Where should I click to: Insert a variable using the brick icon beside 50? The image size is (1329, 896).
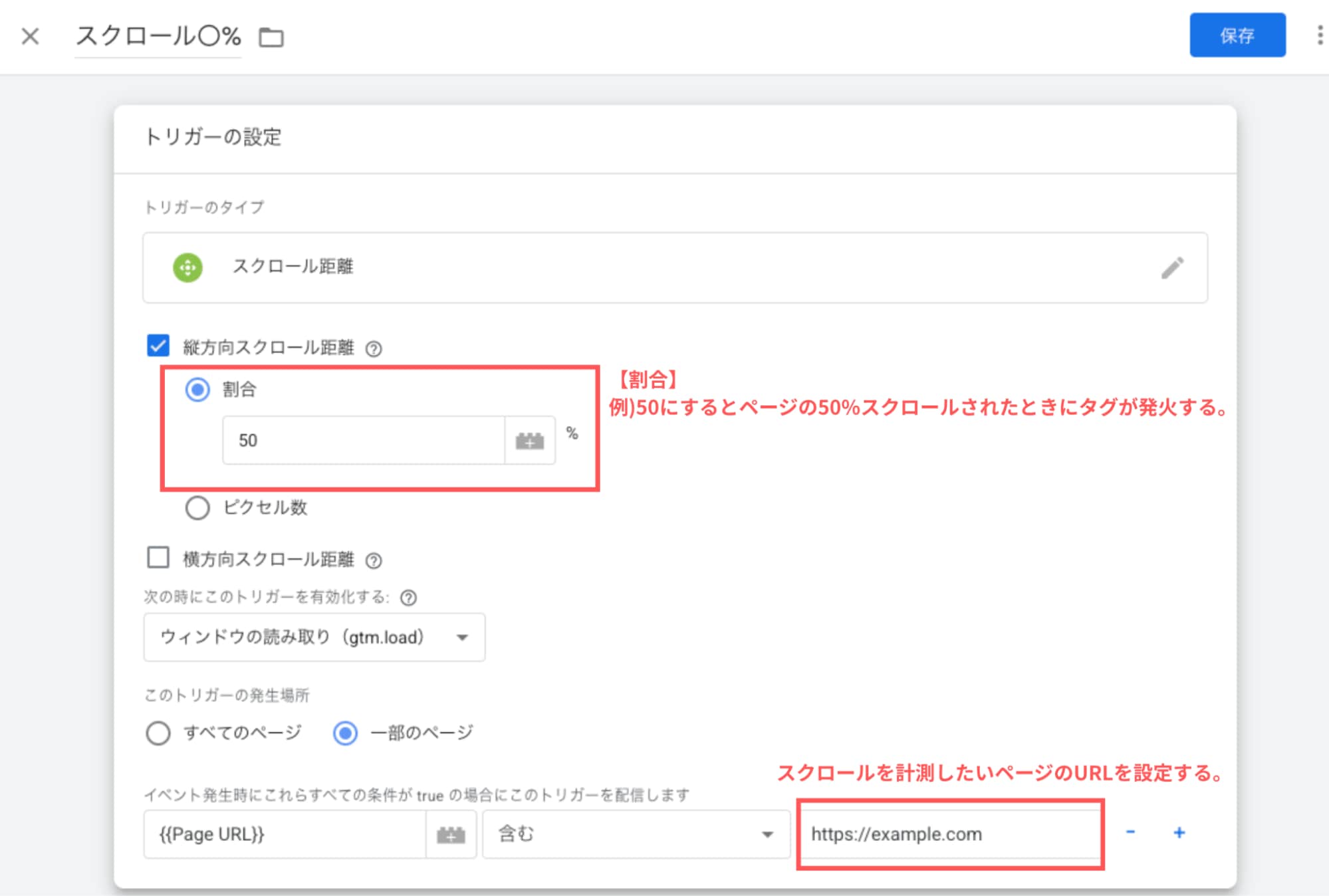(x=529, y=439)
